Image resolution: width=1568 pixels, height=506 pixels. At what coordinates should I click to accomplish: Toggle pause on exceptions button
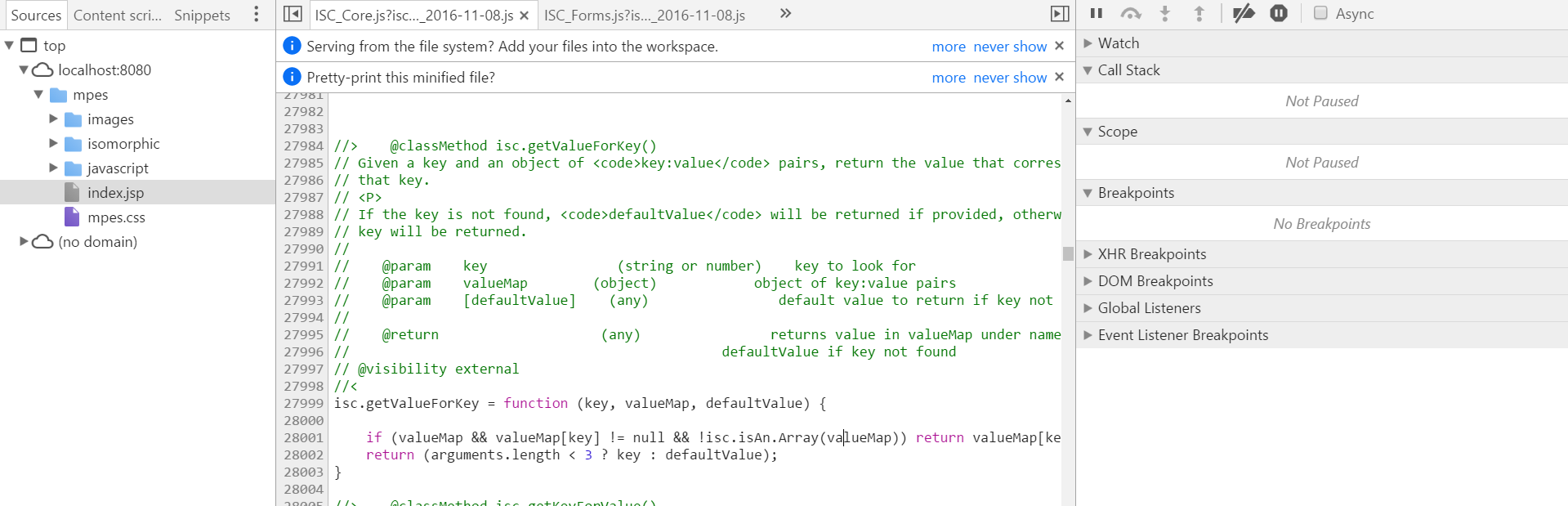click(x=1279, y=14)
